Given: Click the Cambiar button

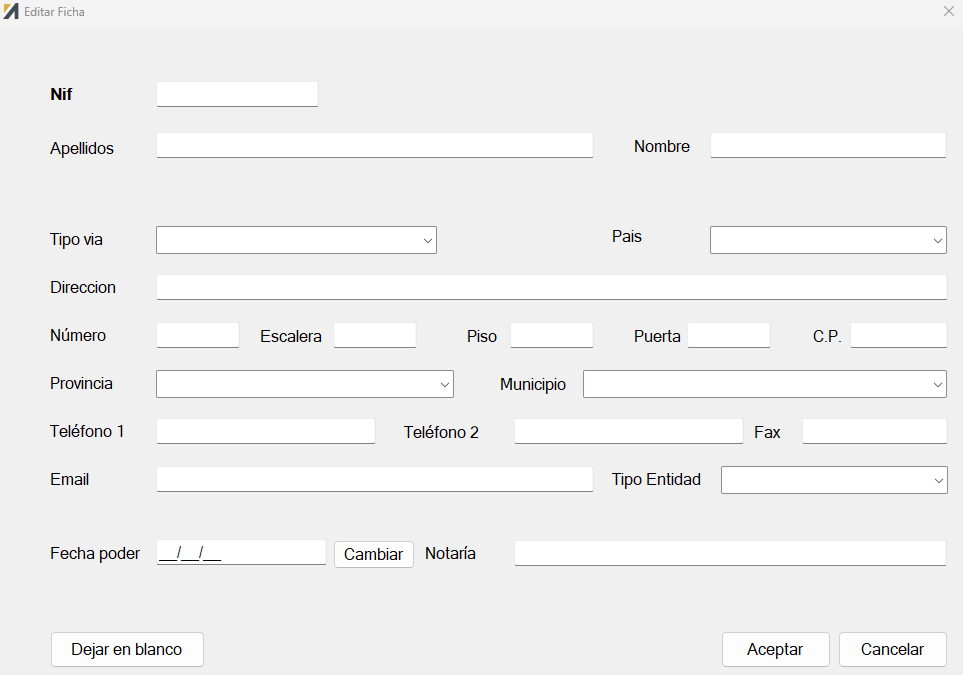Looking at the screenshot, I should pyautogui.click(x=373, y=554).
